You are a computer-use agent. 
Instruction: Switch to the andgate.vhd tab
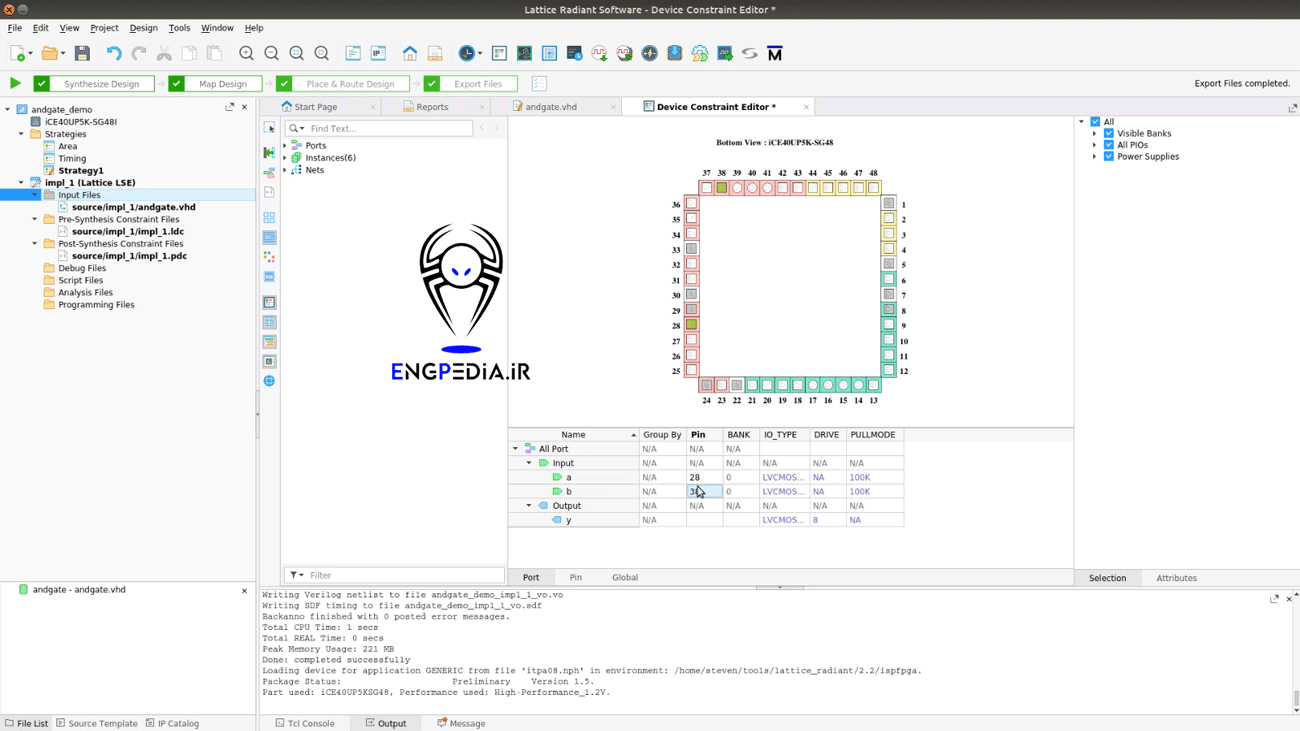coord(550,107)
